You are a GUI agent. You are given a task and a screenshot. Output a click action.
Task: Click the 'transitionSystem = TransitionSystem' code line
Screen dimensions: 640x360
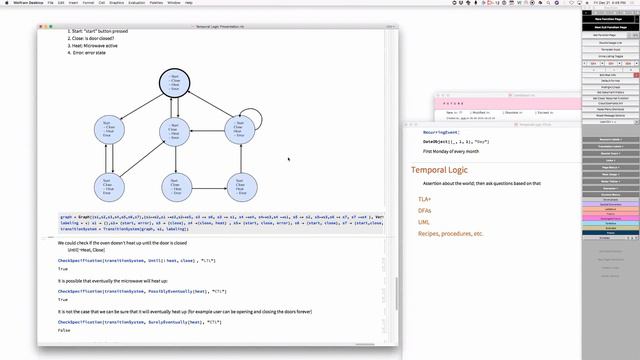pyautogui.click(x=124, y=229)
